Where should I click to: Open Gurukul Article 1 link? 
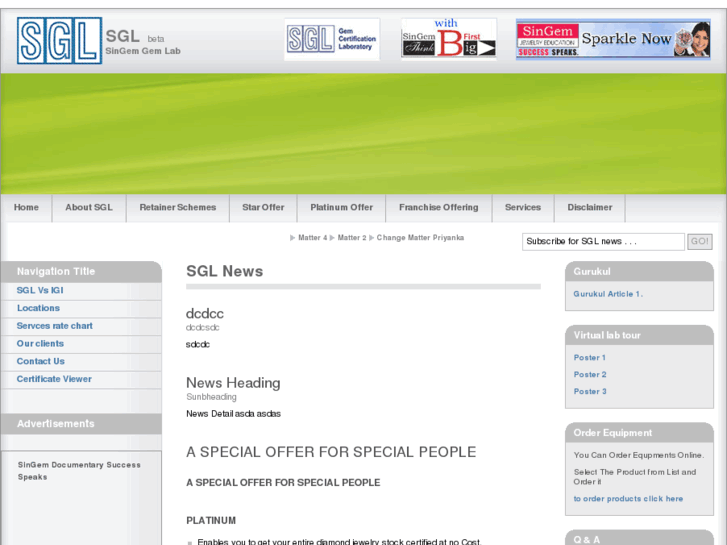[608, 294]
